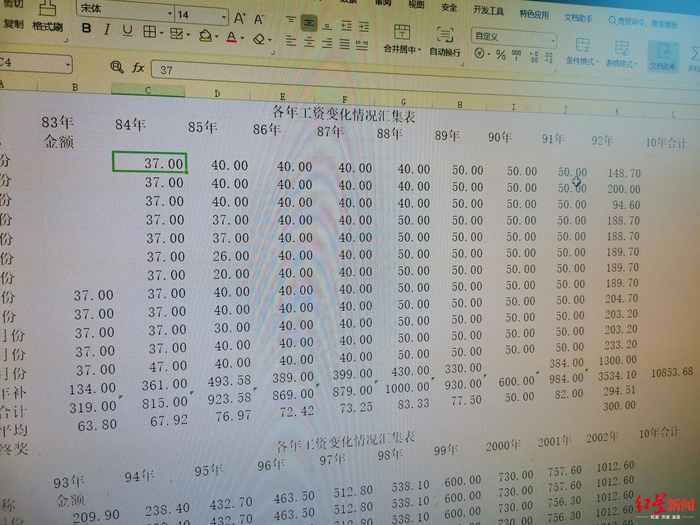The height and width of the screenshot is (525, 700).
Task: Toggle Underline formatting
Action: (x=127, y=30)
